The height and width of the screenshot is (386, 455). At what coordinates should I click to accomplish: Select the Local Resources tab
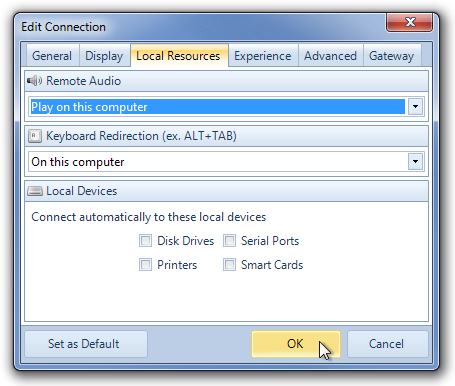[179, 56]
